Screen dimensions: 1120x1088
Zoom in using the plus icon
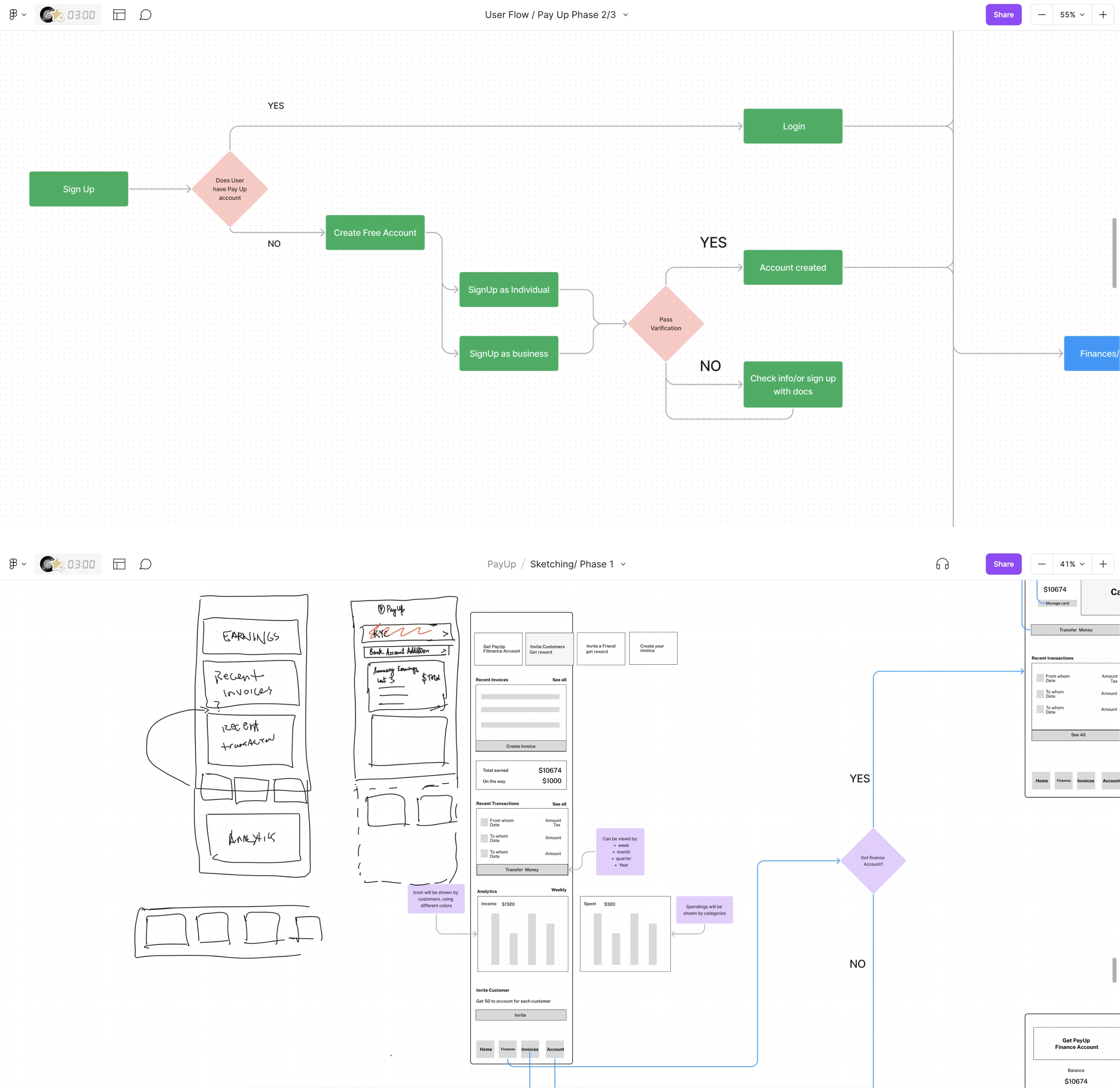point(1104,15)
